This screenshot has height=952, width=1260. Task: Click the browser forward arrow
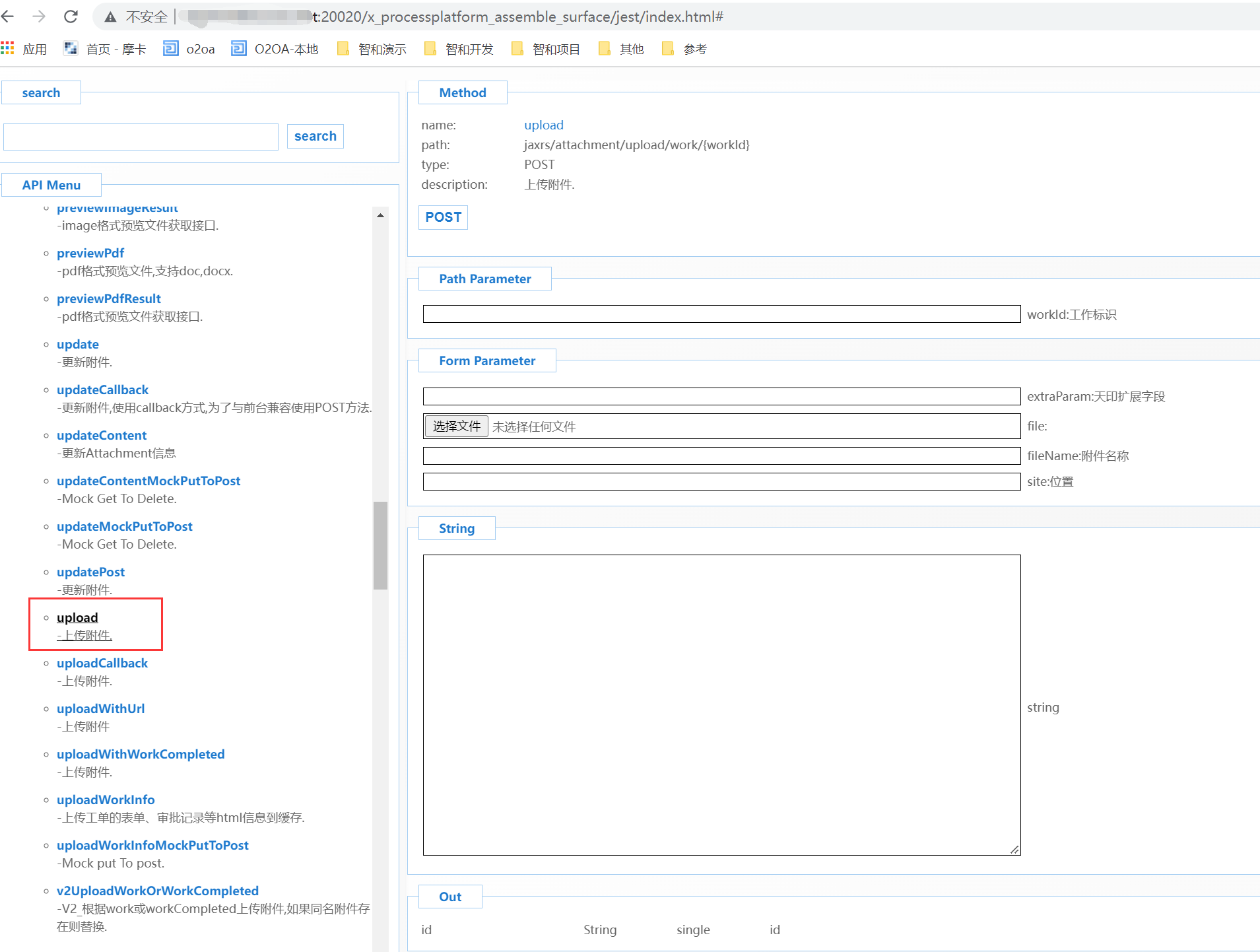(39, 17)
